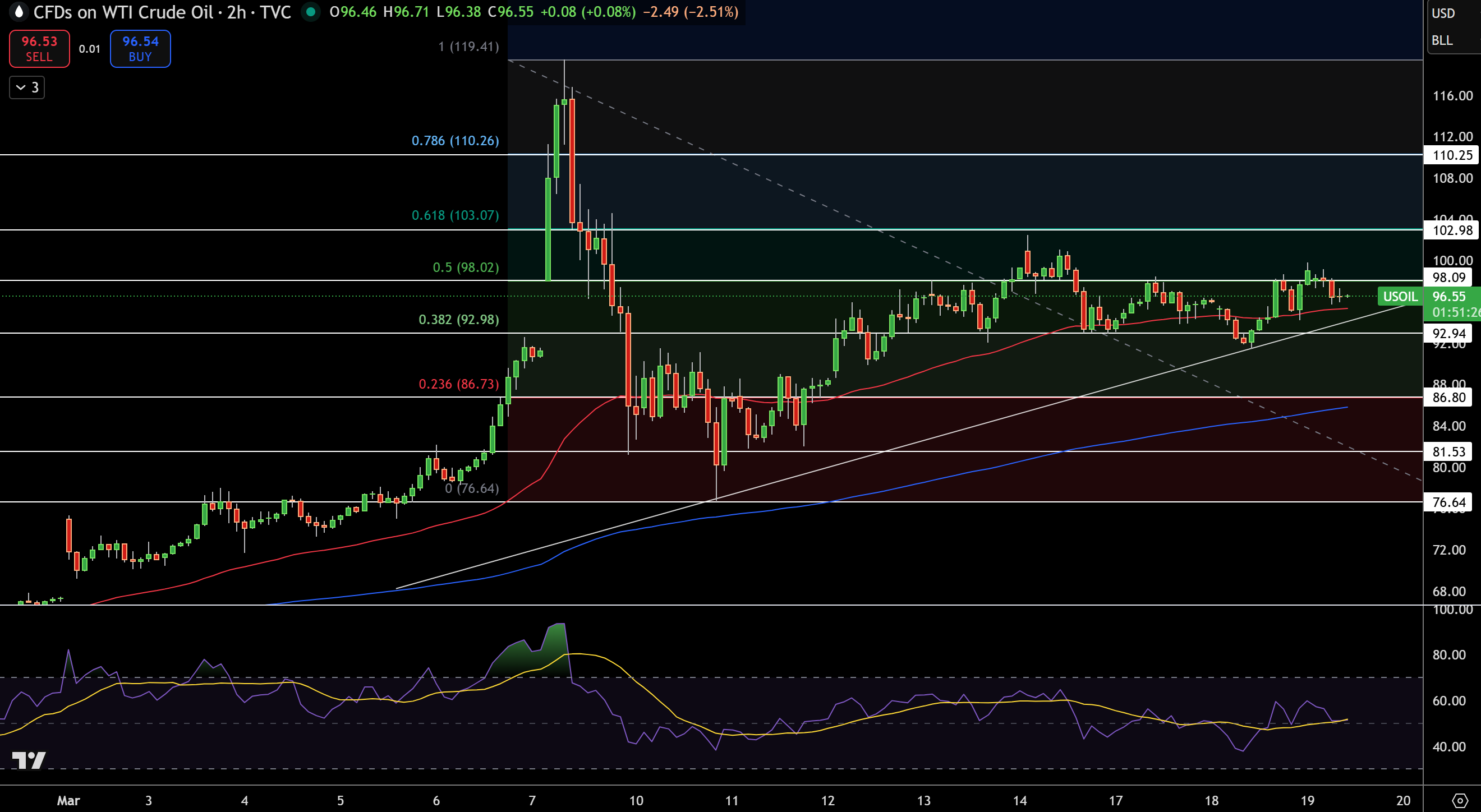Select the 0.618 (103.07) Fibonacci level label
This screenshot has height=812, width=1481.
click(456, 215)
